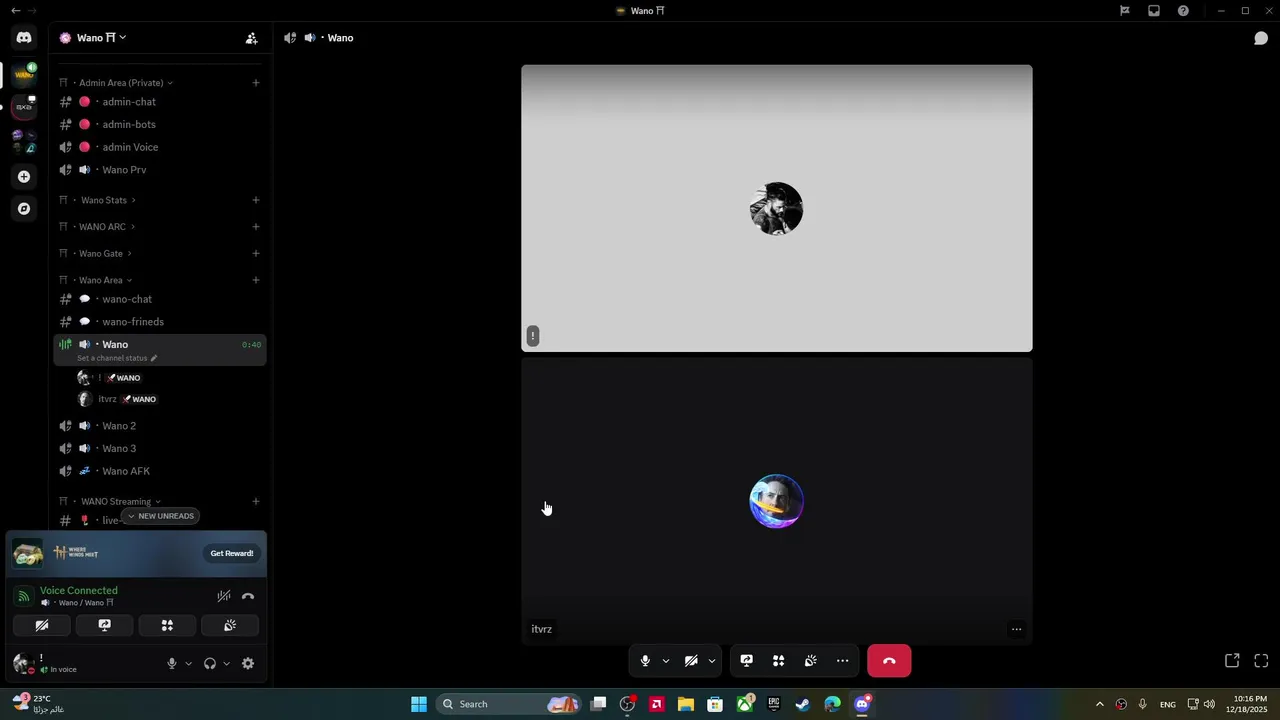Screen dimensions: 1280x720
Task: Pop out the call window
Action: point(1232,661)
